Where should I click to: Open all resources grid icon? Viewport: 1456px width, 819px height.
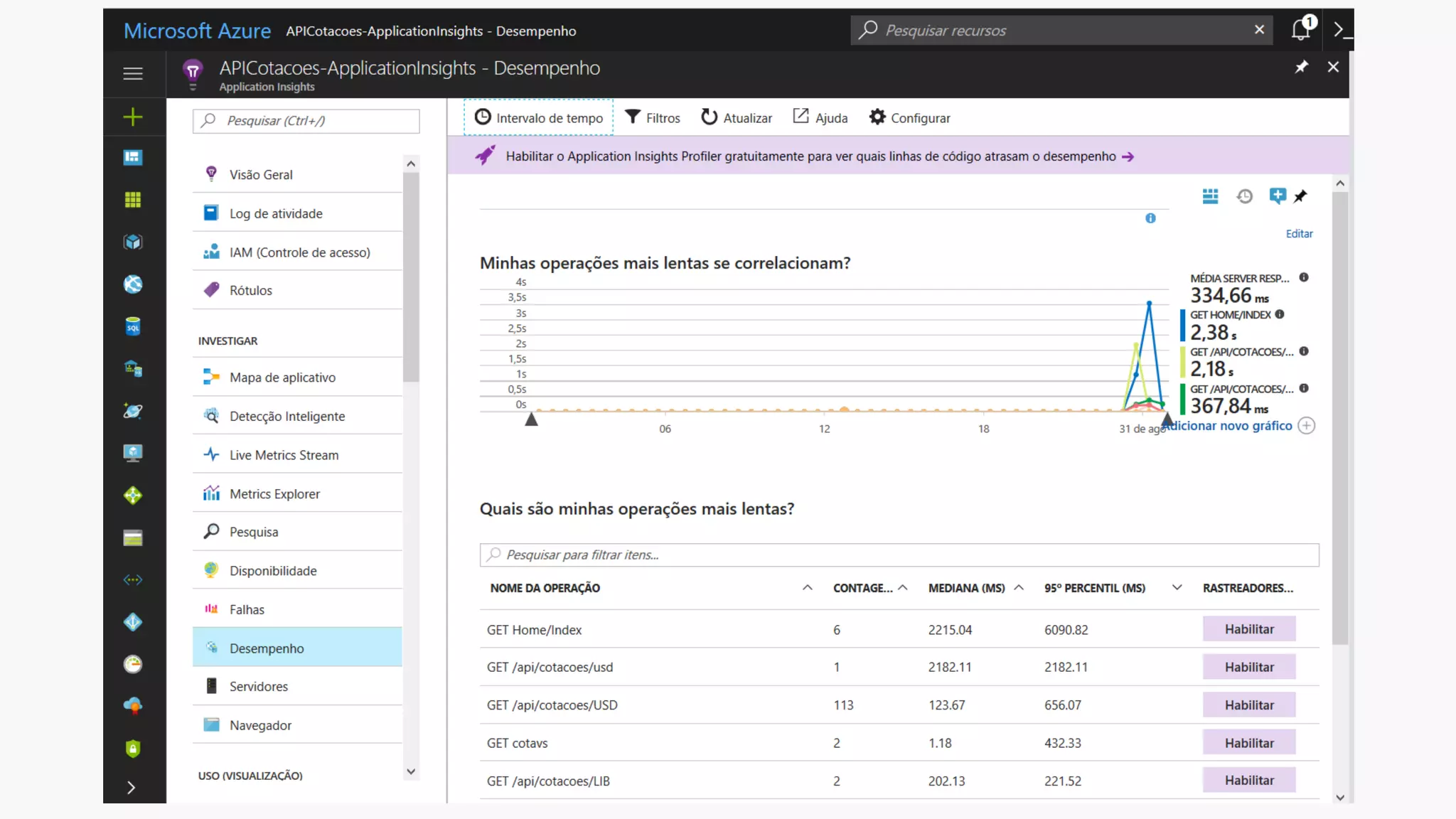pyautogui.click(x=133, y=200)
